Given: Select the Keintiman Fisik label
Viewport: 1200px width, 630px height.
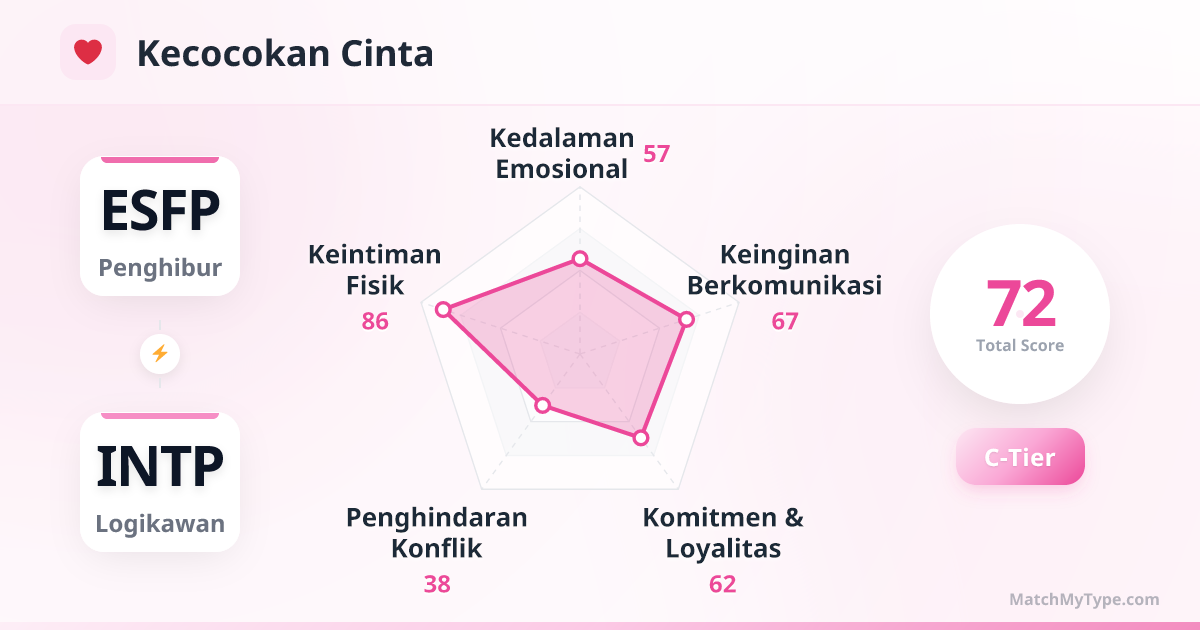Looking at the screenshot, I should coord(375,270).
